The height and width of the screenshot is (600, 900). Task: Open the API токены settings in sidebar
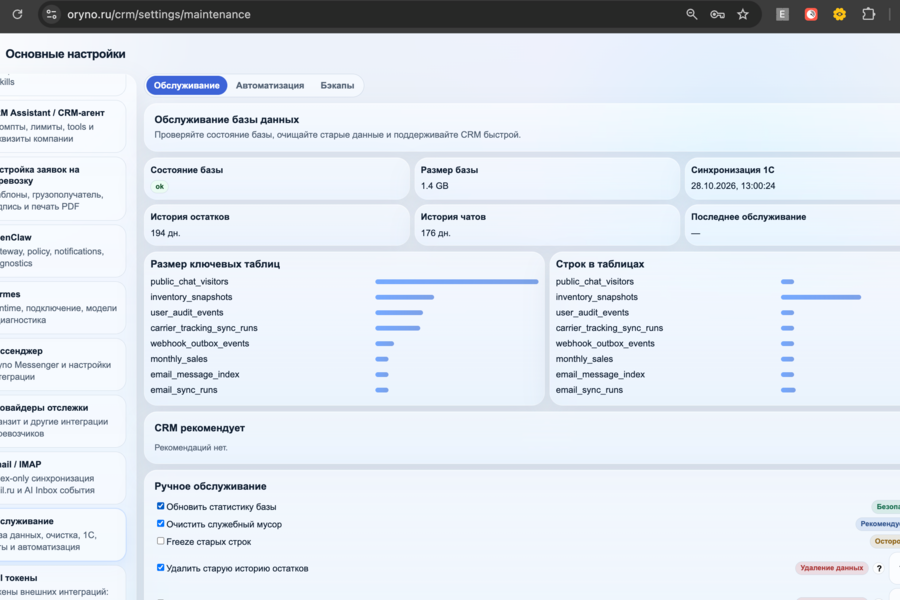tap(62, 583)
